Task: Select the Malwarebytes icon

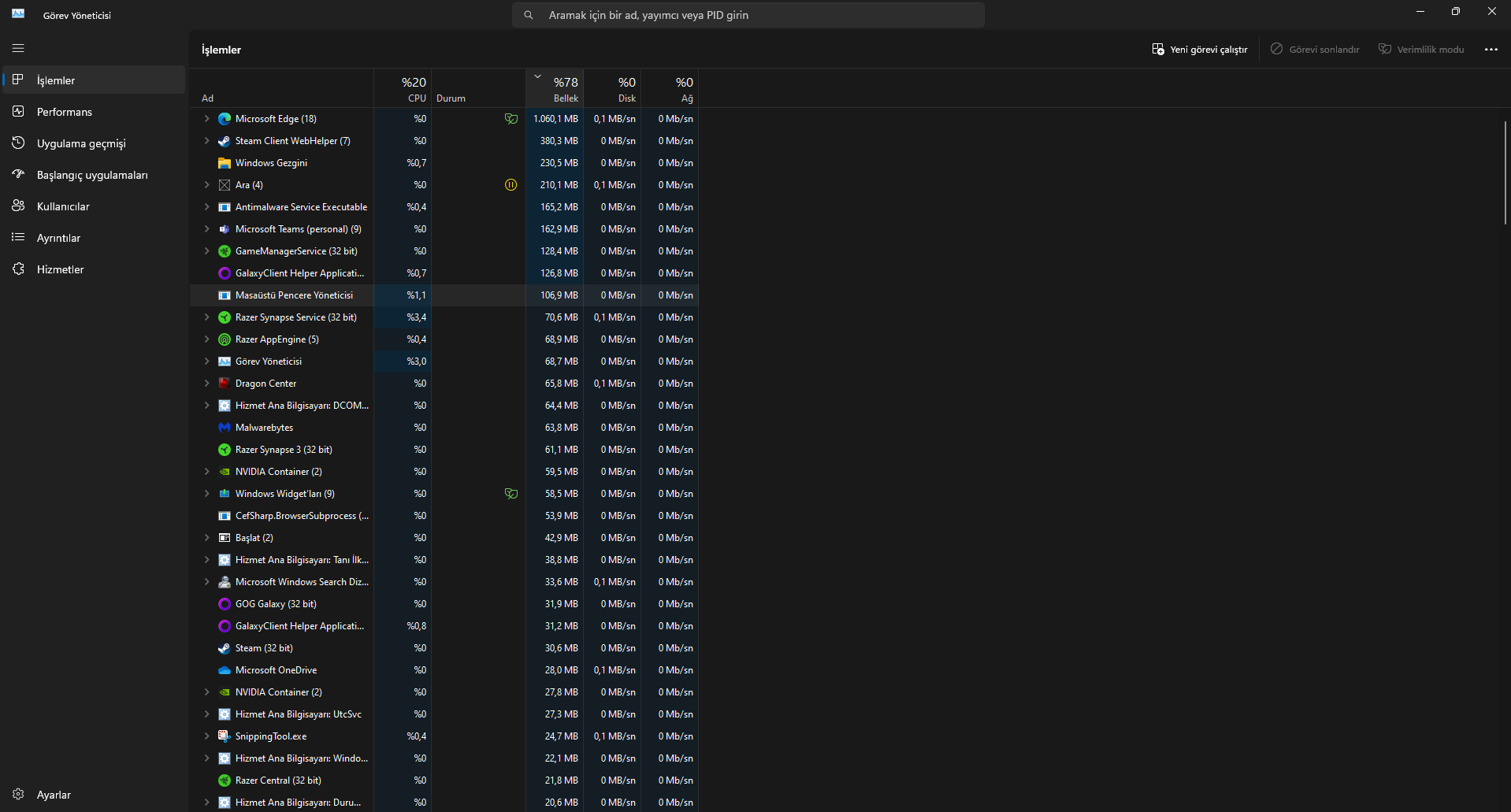Action: pyautogui.click(x=225, y=428)
